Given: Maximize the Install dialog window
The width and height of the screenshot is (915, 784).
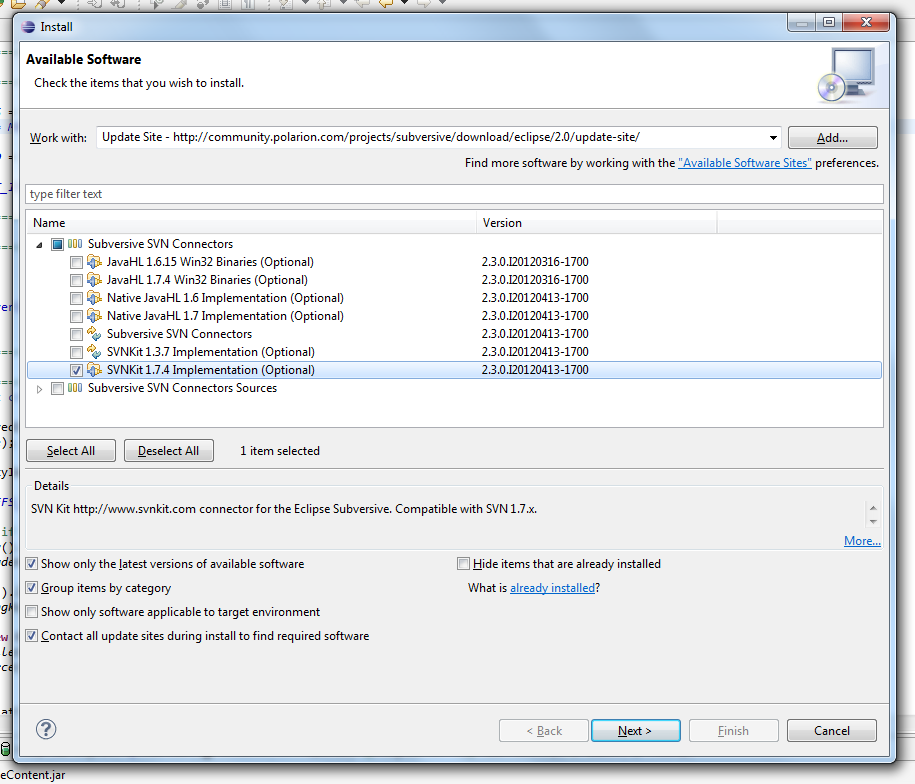Looking at the screenshot, I should coord(829,22).
